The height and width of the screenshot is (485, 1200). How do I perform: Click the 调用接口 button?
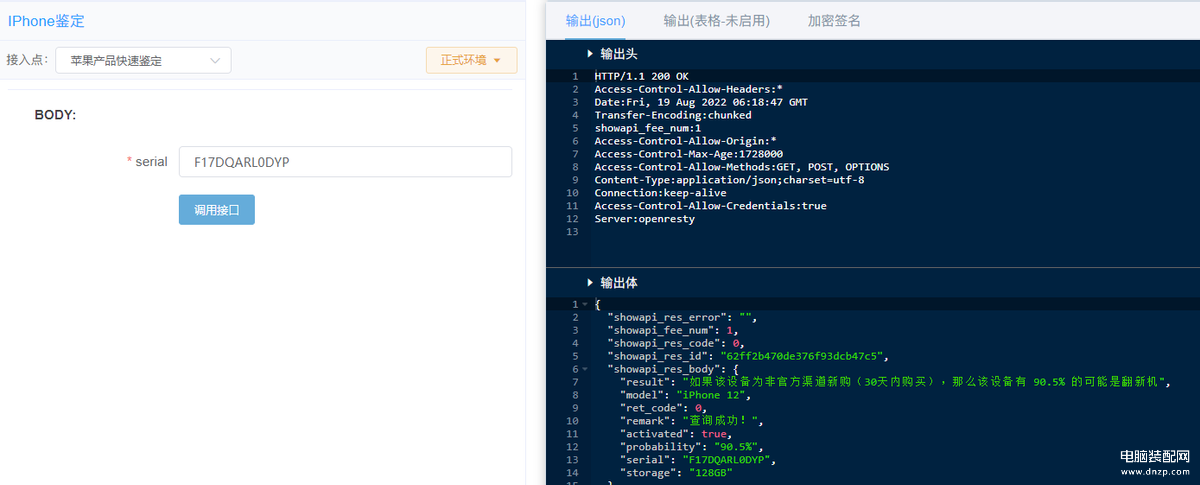216,210
